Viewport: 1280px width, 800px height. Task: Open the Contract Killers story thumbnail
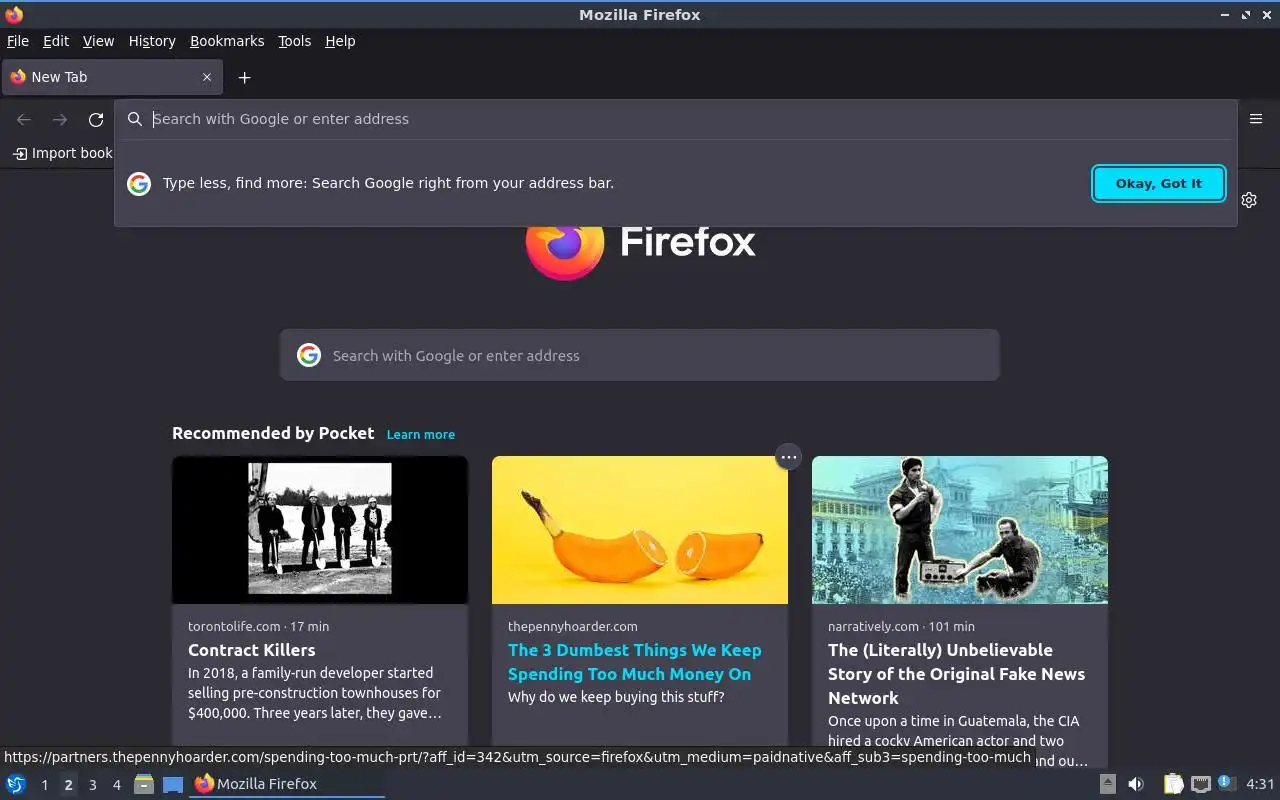(x=320, y=530)
